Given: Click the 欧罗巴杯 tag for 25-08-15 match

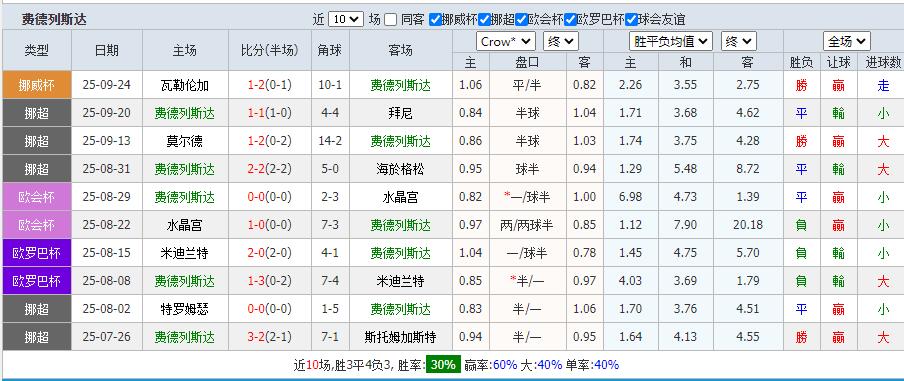Looking at the screenshot, I should [x=37, y=253].
